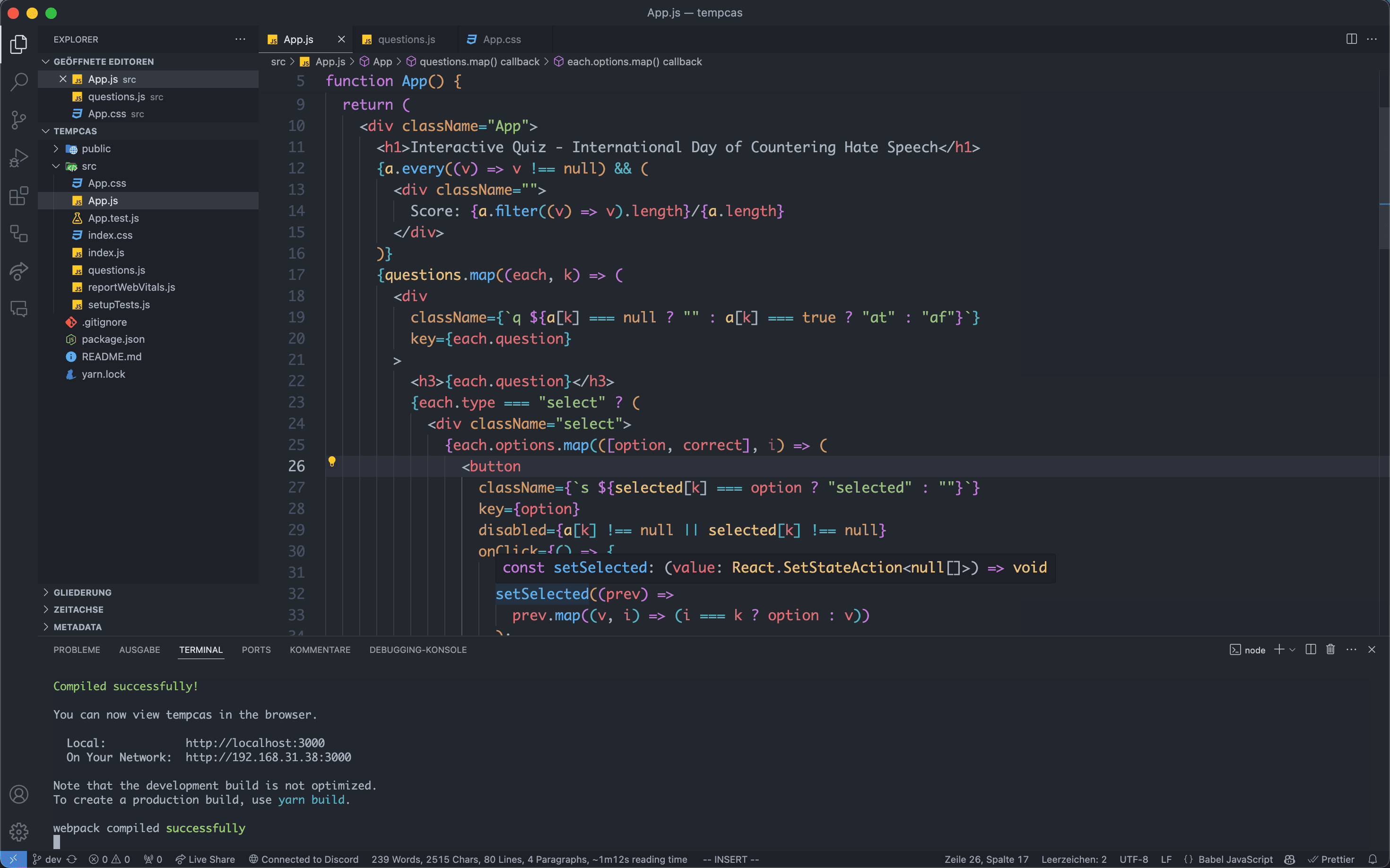Kill terminal with the trash icon
1390x868 pixels.
click(x=1330, y=649)
